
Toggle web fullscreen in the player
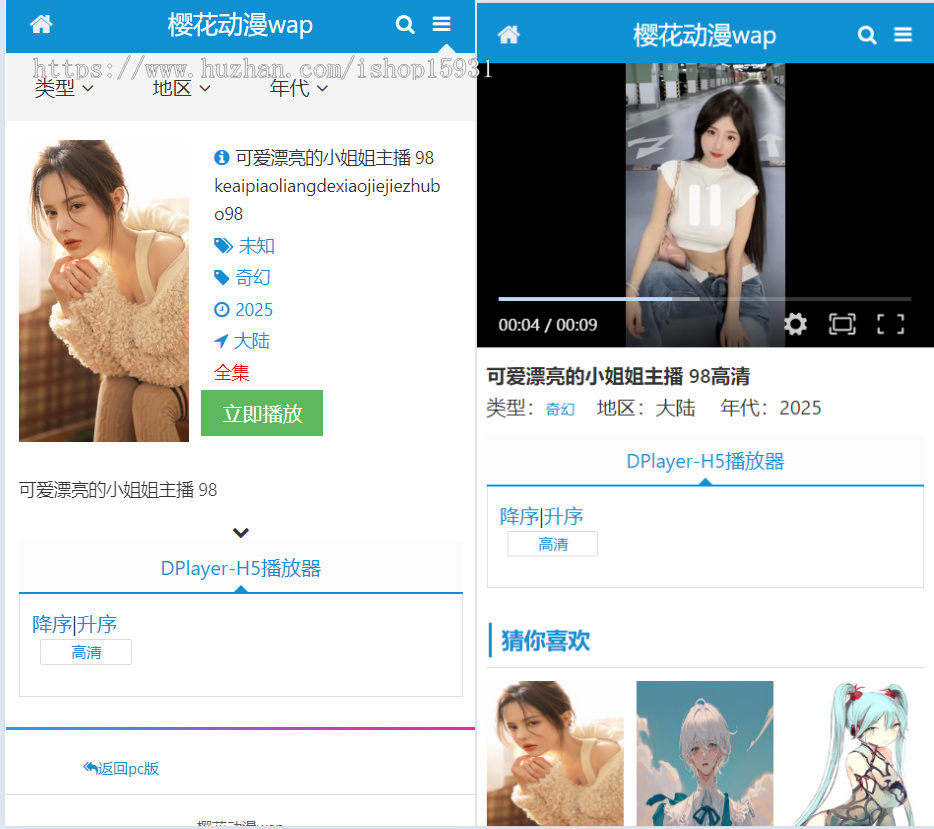pos(842,325)
